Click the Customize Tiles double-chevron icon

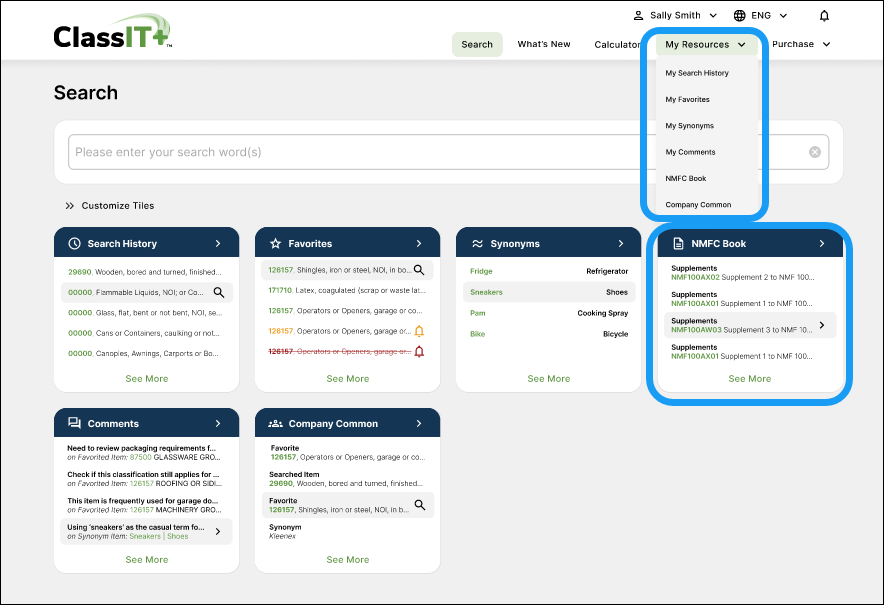pyautogui.click(x=69, y=206)
